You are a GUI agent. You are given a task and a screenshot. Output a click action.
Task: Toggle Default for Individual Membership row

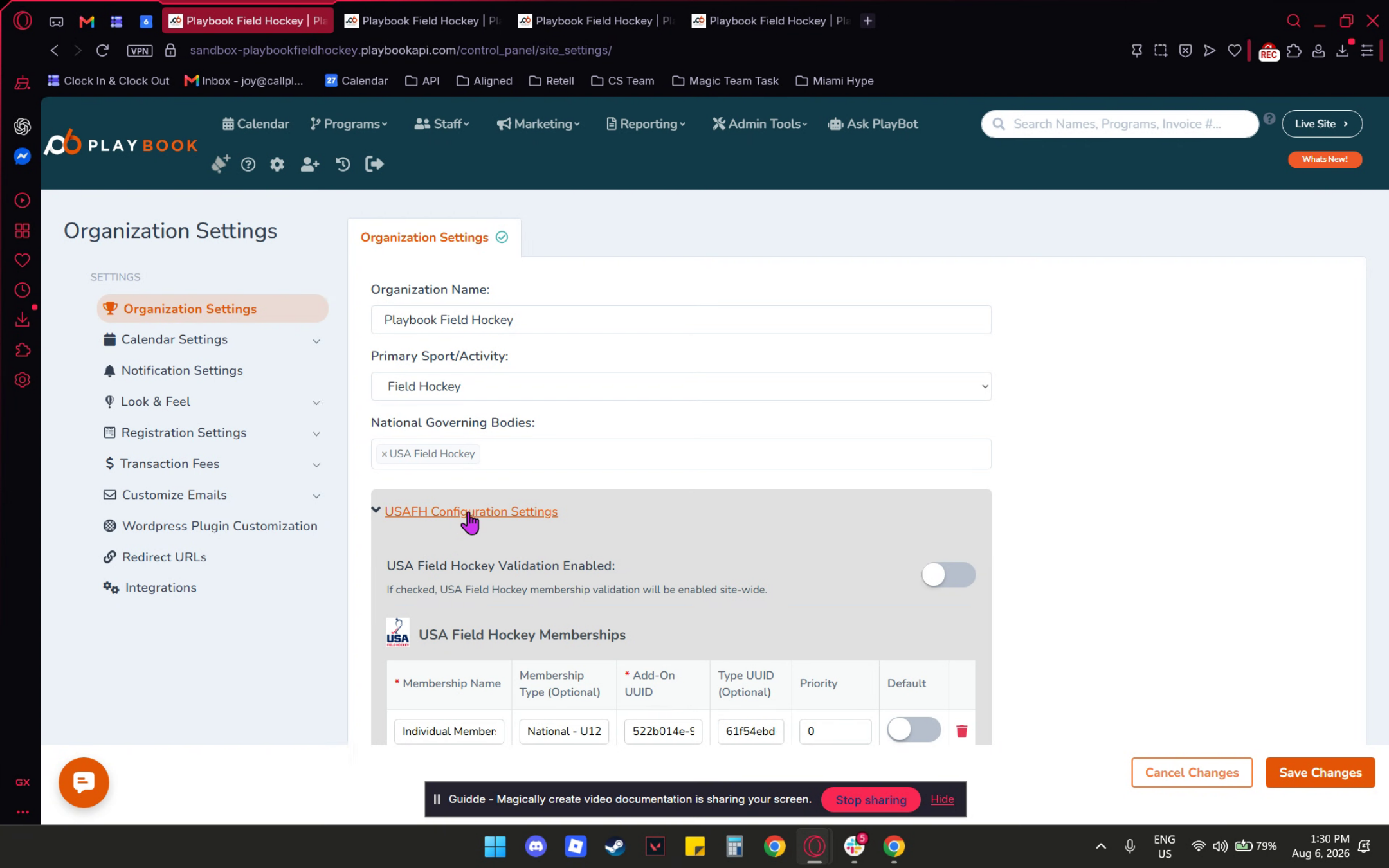(x=914, y=730)
